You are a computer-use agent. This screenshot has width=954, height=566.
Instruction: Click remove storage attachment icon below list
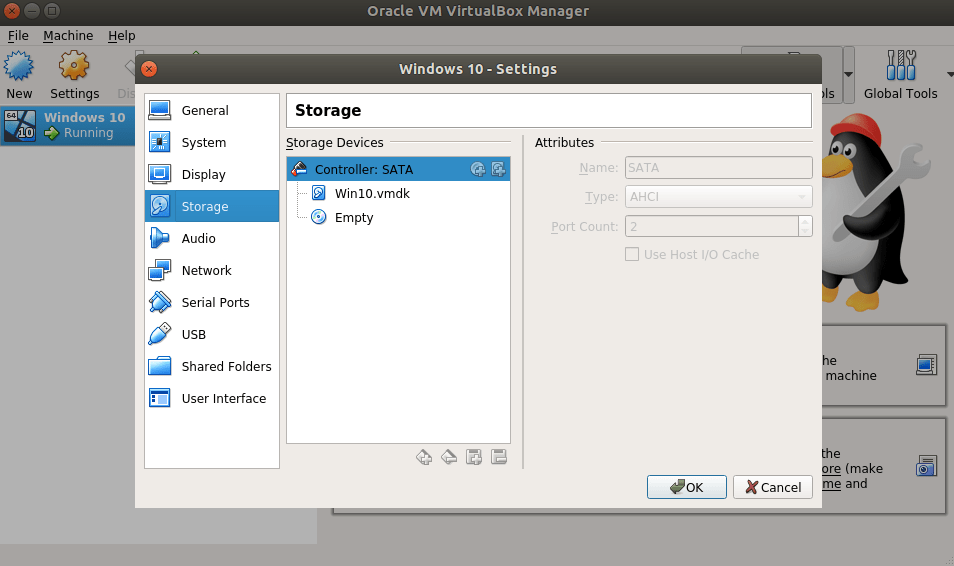click(499, 457)
